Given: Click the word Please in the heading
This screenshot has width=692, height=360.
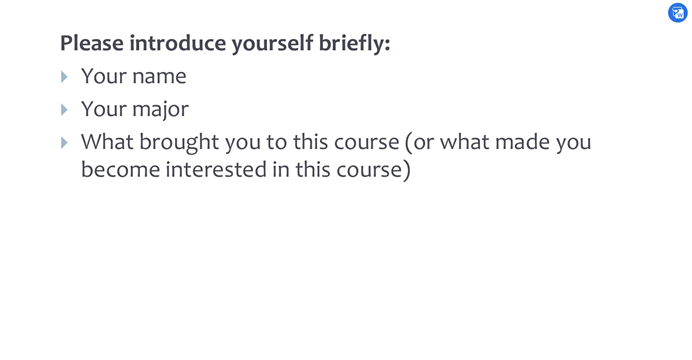Looking at the screenshot, I should [92, 43].
